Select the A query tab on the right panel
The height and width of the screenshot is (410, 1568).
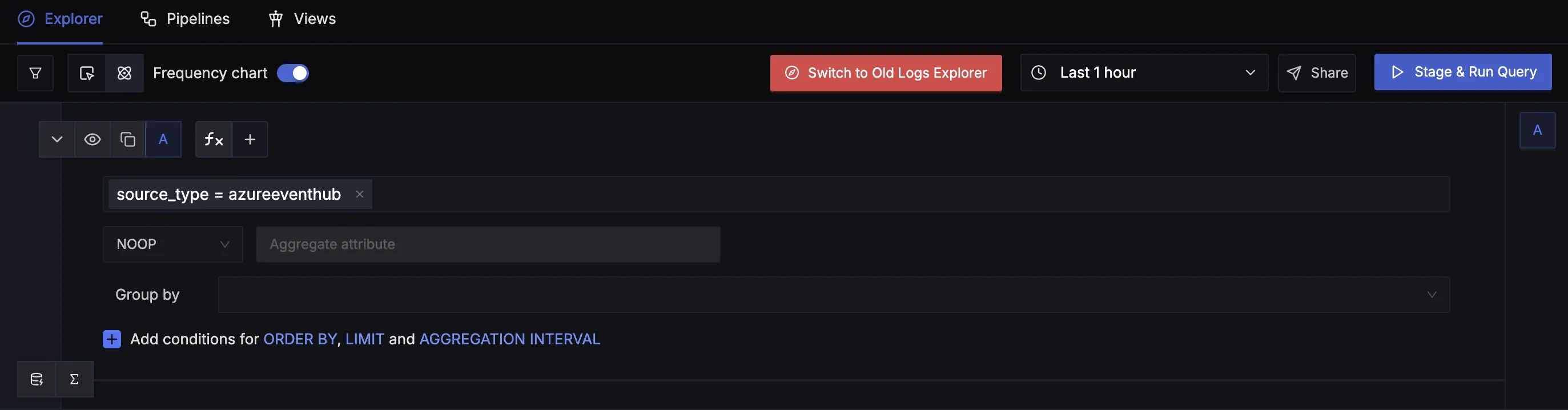pos(1537,130)
